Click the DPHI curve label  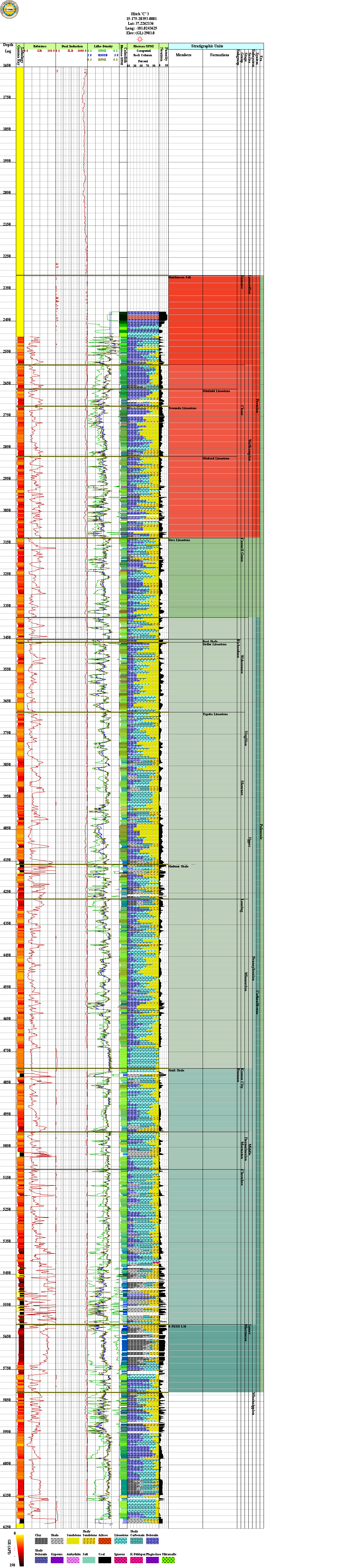tap(102, 60)
